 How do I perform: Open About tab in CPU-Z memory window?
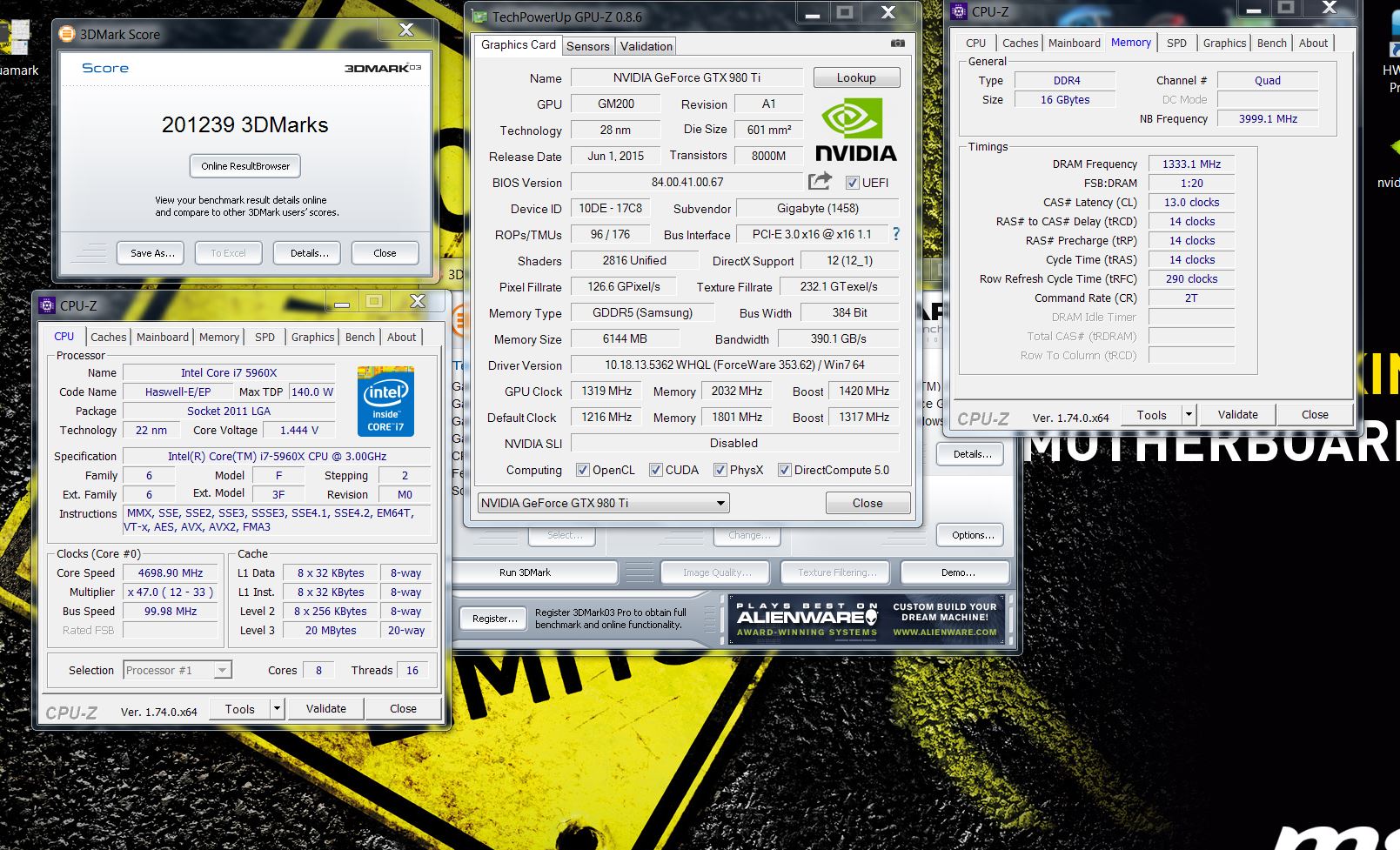click(1314, 43)
